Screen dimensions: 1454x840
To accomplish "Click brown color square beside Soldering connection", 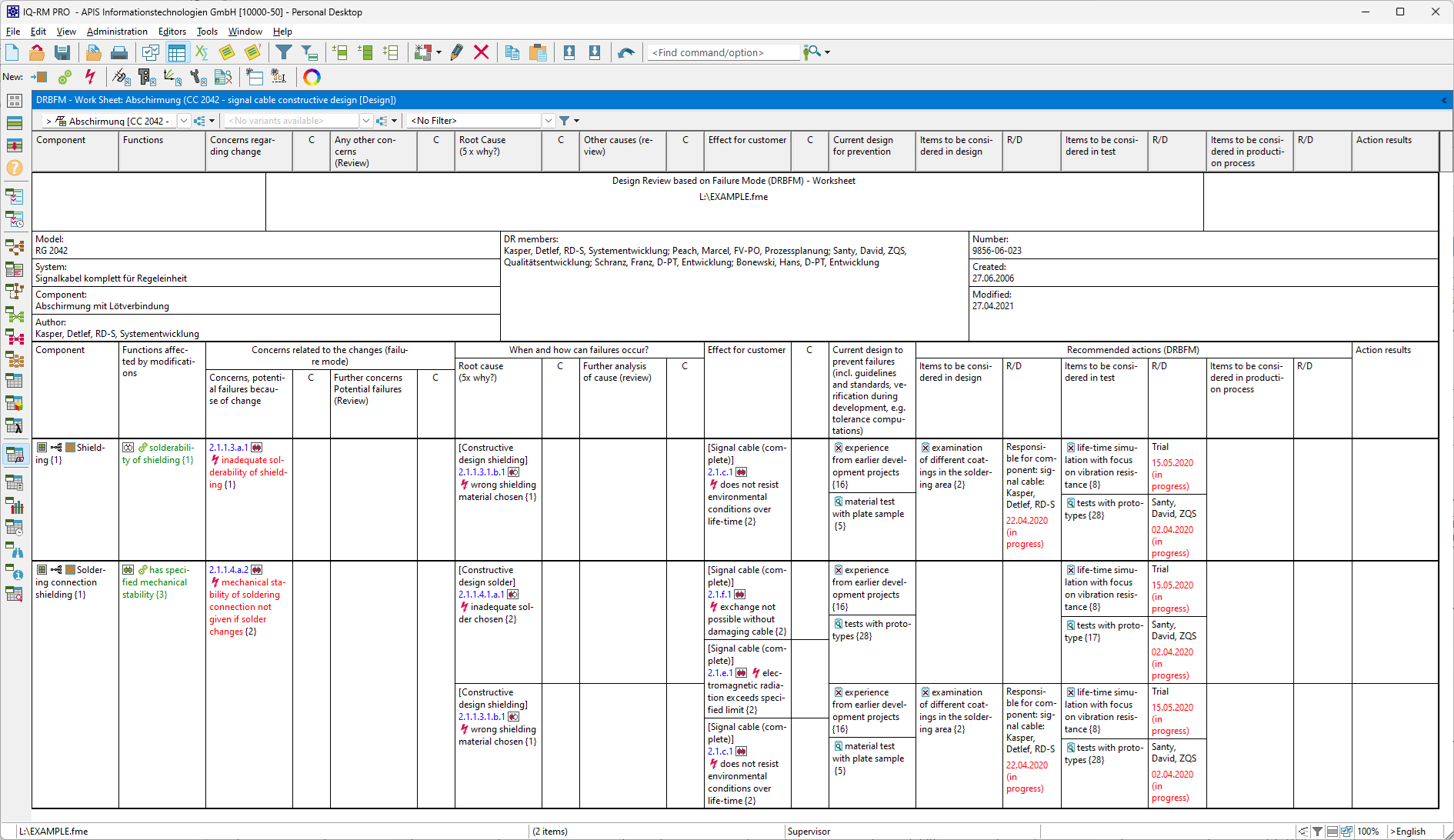I will point(70,570).
